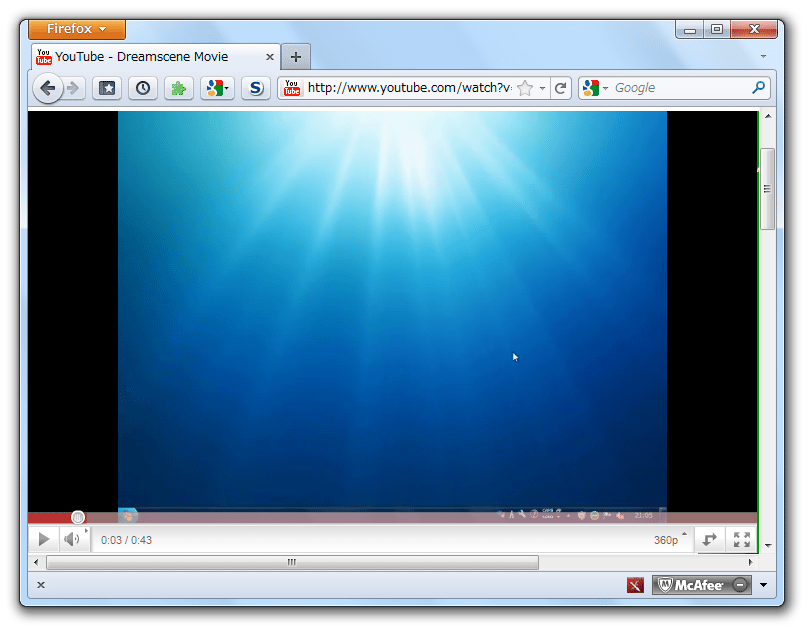The width and height of the screenshot is (809, 630).
Task: Click the Google toolbar button with dropdown
Action: (217, 88)
